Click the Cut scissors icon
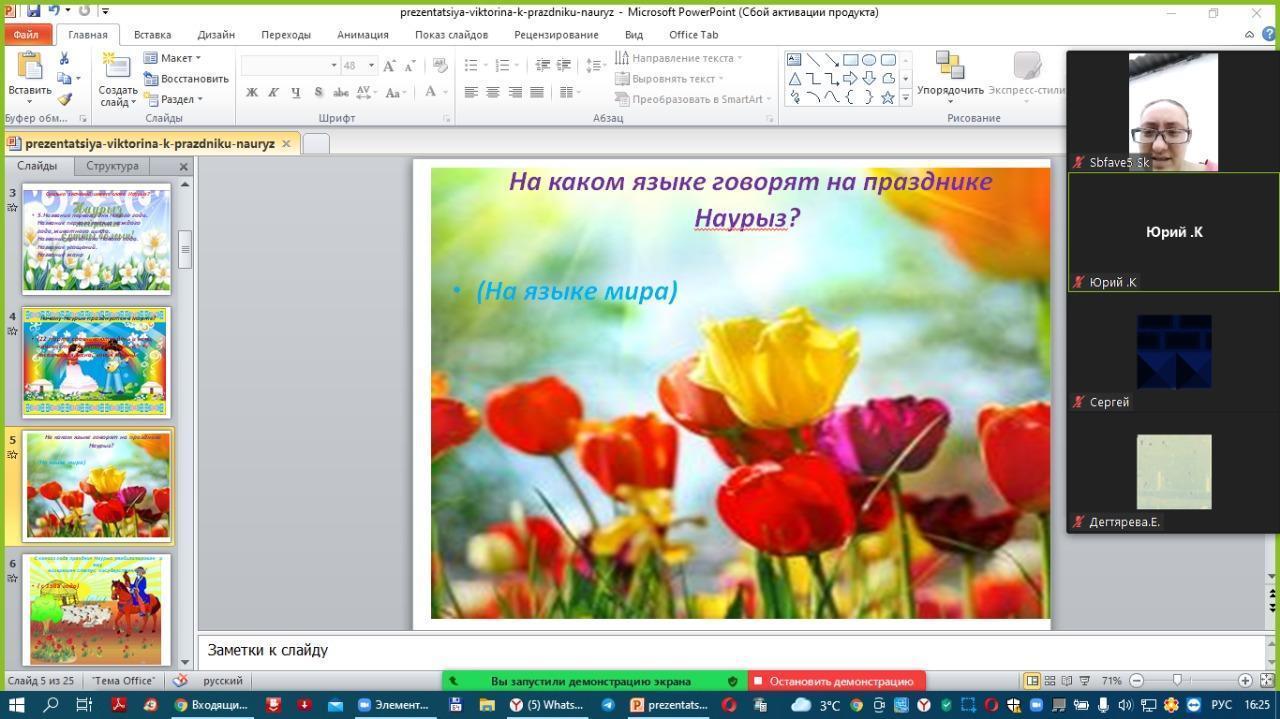 65,59
